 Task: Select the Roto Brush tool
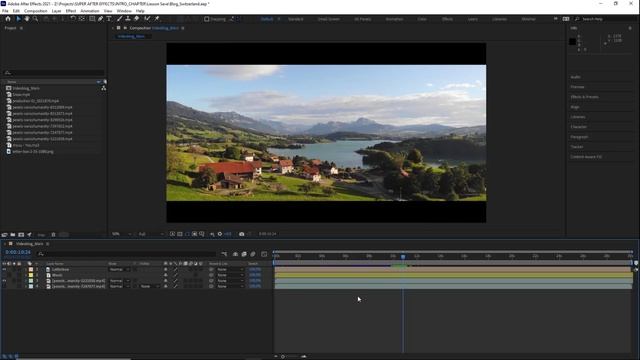pos(147,19)
